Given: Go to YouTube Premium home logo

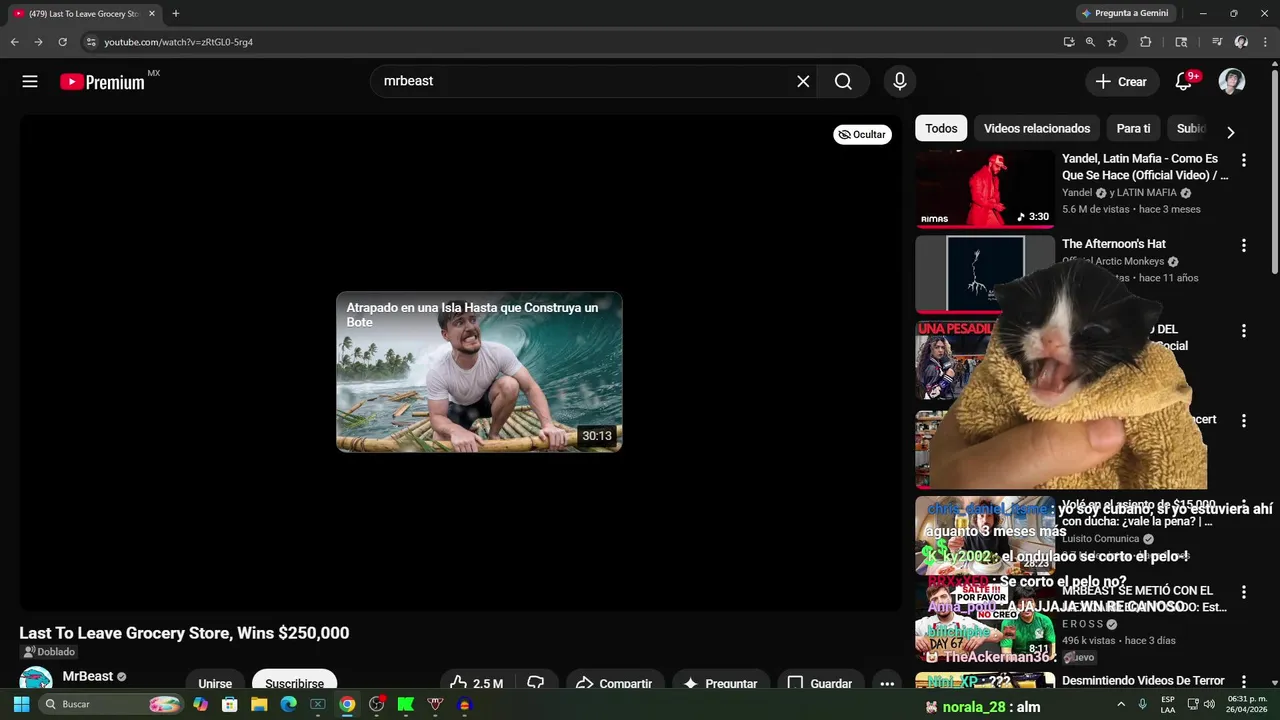Looking at the screenshot, I should click(103, 82).
